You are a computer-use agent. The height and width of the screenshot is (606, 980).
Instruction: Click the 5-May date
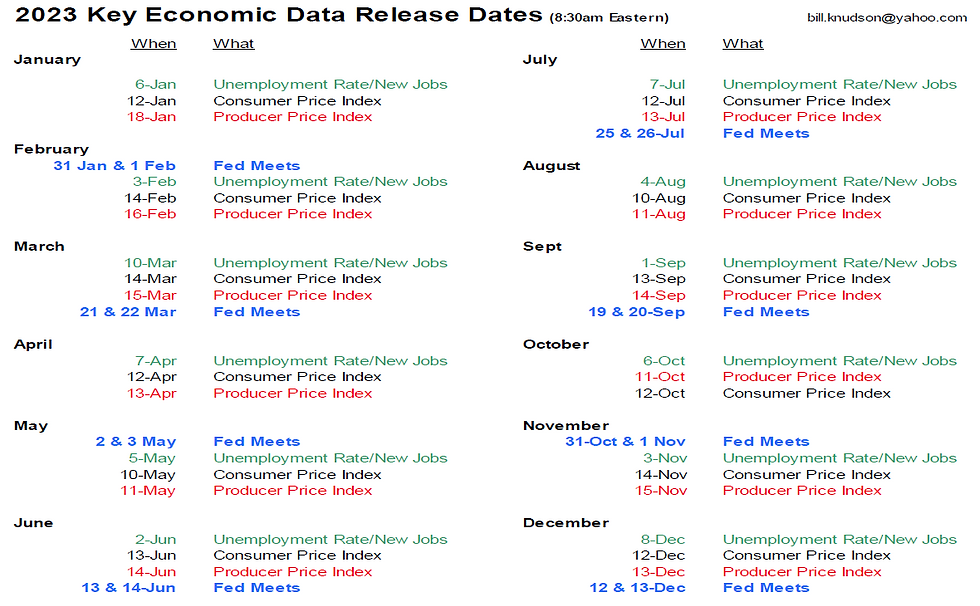pyautogui.click(x=152, y=459)
